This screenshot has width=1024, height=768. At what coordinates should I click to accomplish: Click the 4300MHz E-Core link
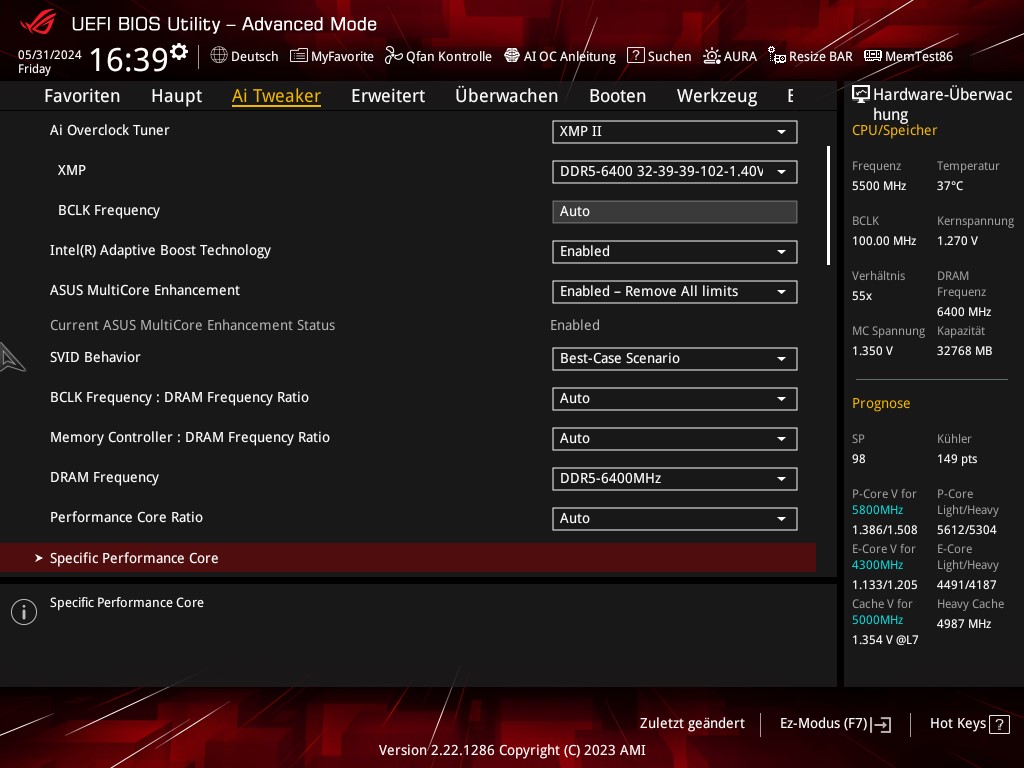click(877, 565)
